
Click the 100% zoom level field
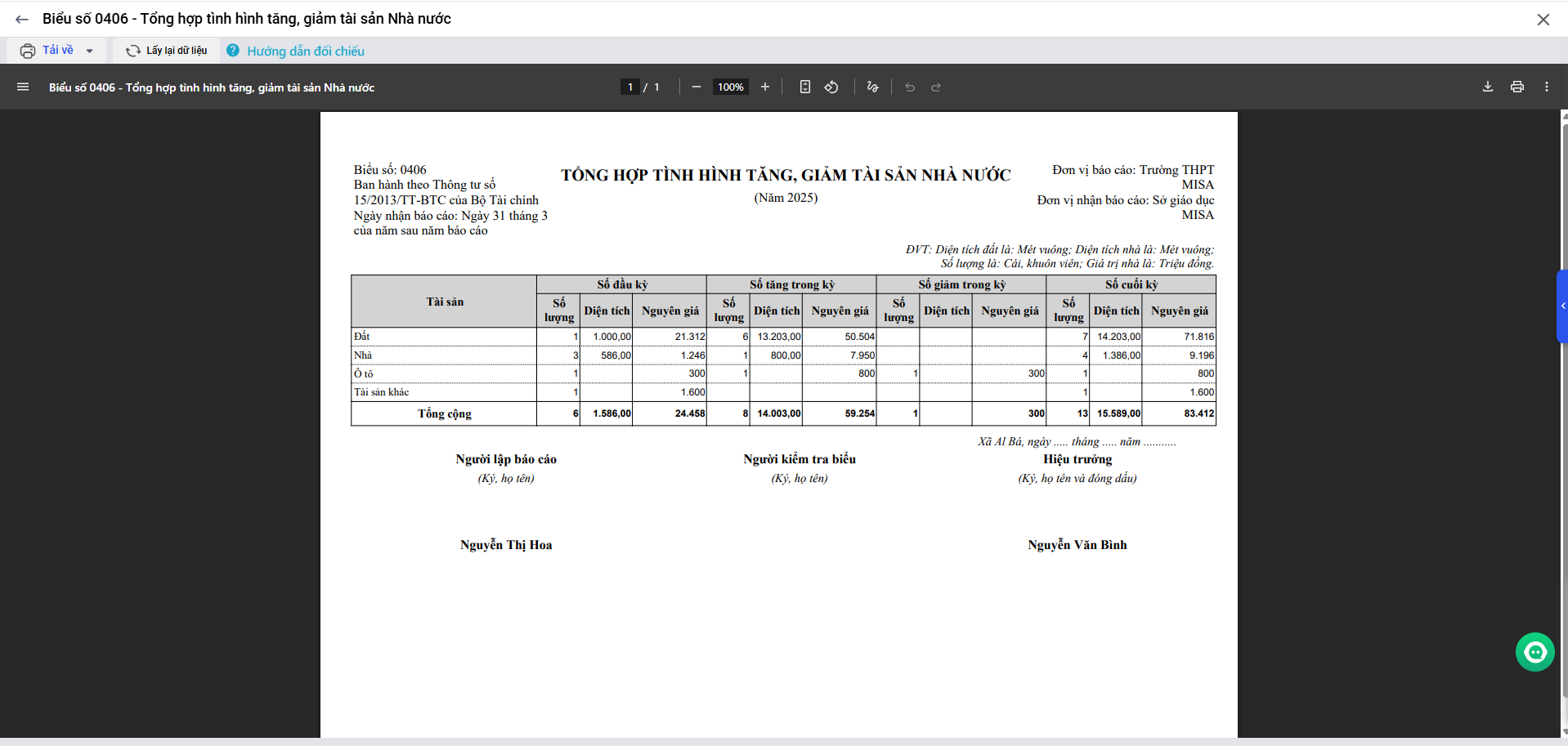click(x=730, y=87)
